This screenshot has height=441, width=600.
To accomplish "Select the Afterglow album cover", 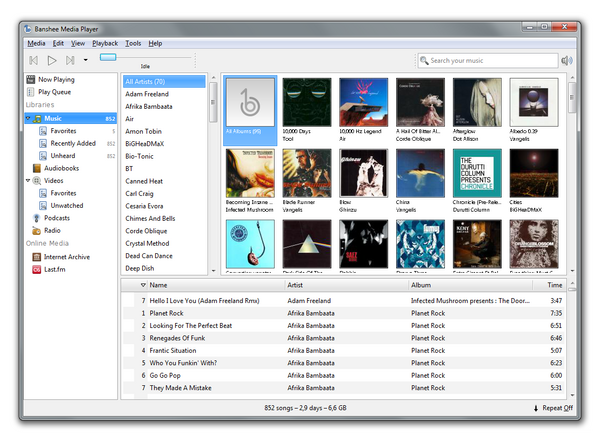I will [x=477, y=102].
